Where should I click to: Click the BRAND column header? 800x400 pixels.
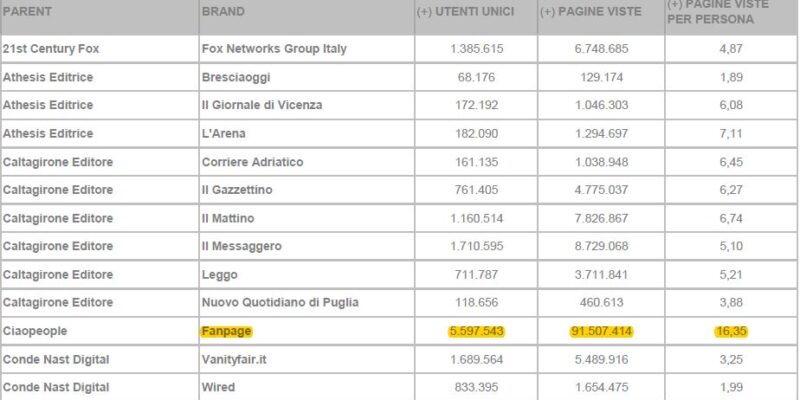[223, 12]
